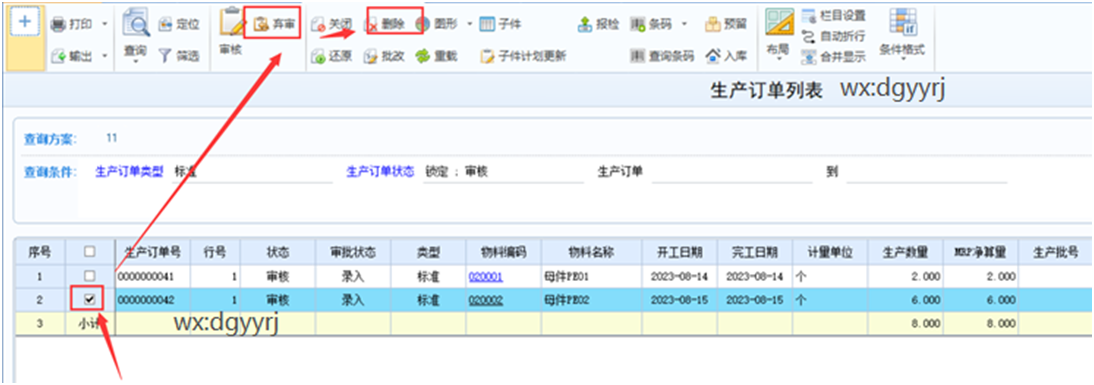This screenshot has width=1094, height=385.
Task: Click the 子件 components button
Action: (501, 24)
